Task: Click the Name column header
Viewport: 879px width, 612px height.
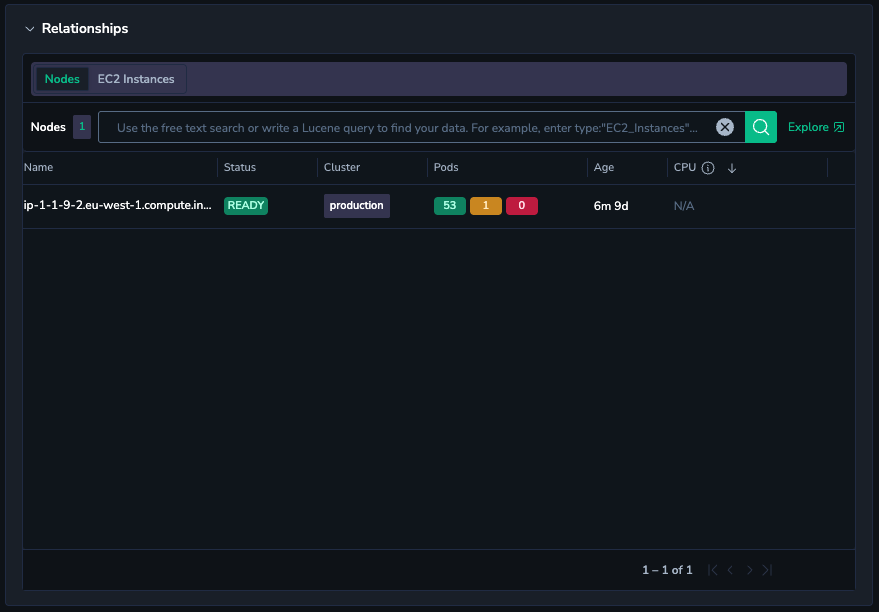Action: (39, 168)
